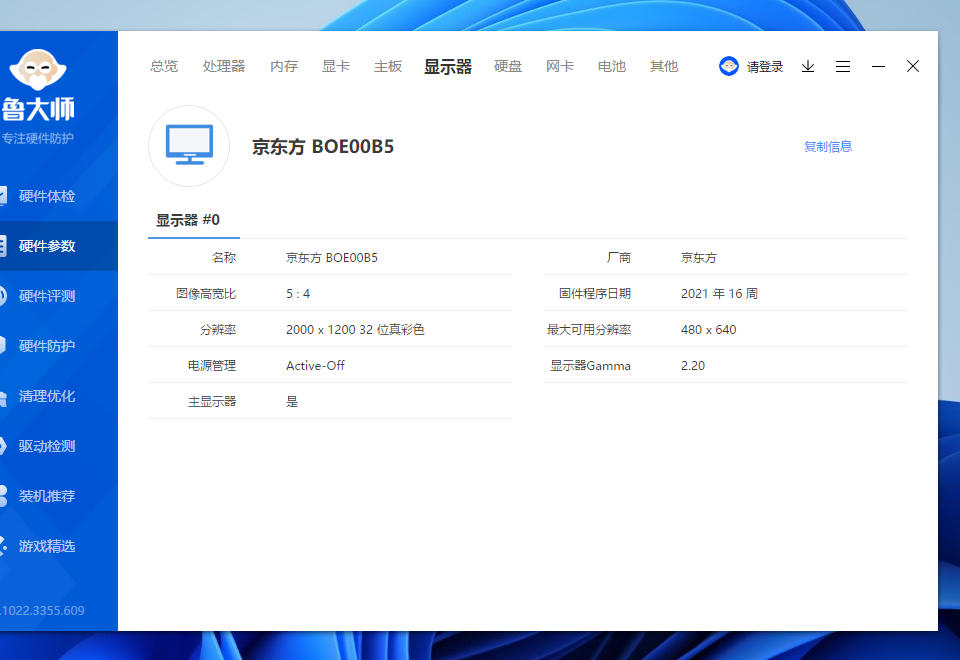Switch to the 处理器 tab
960x660 pixels.
(223, 66)
